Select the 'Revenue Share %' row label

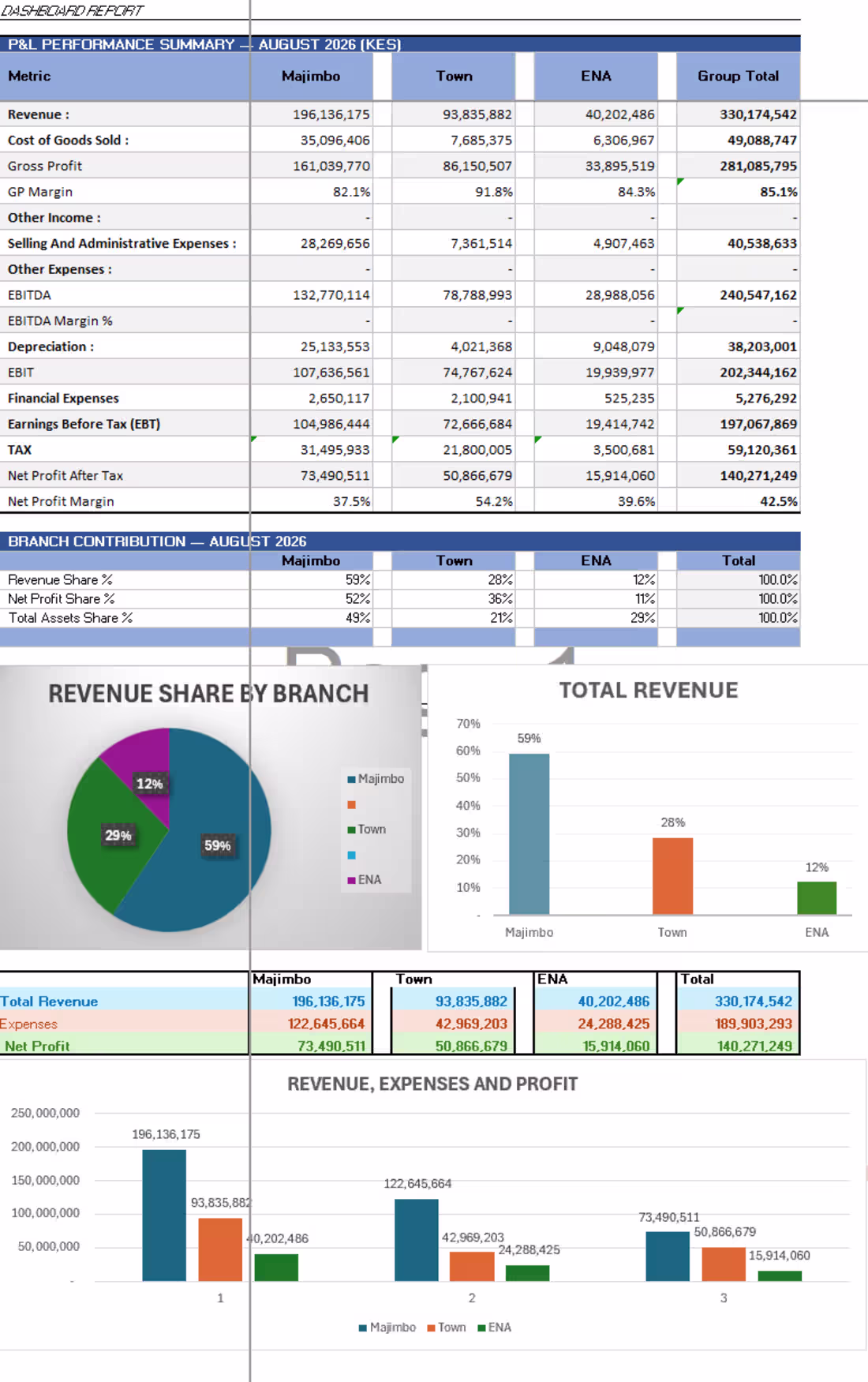(60, 579)
